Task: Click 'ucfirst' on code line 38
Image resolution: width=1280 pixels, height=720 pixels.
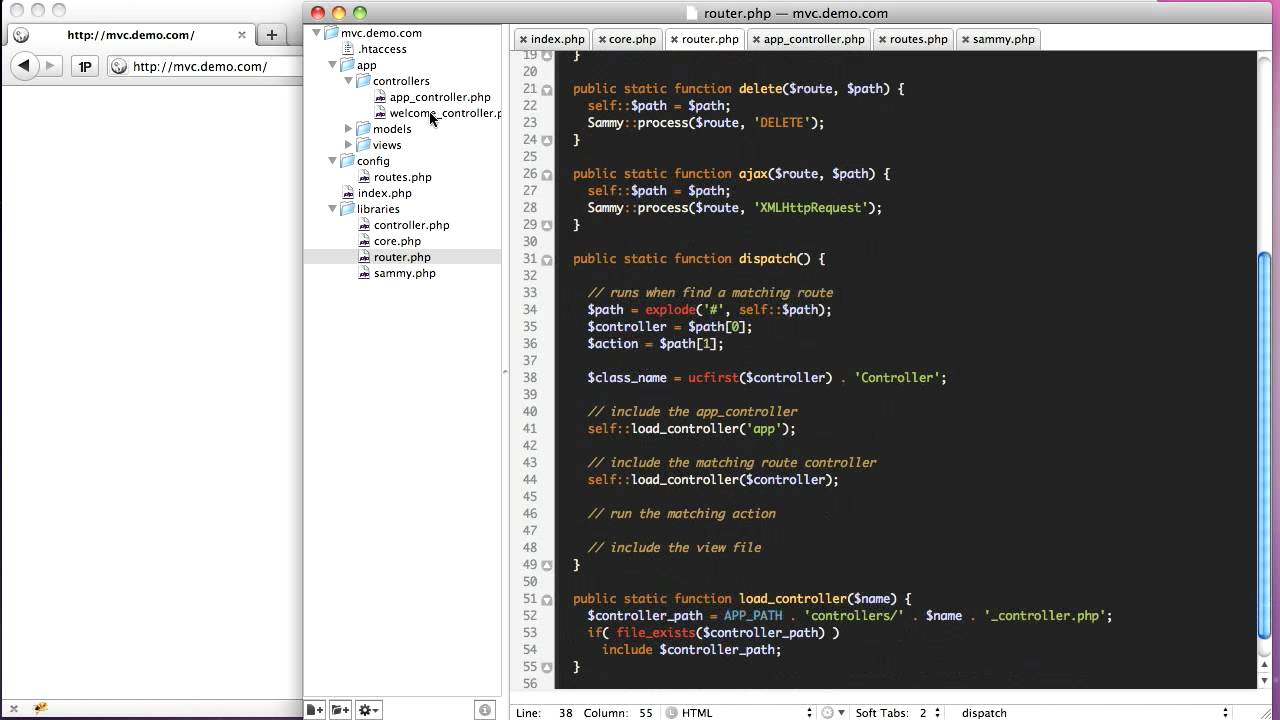Action: pos(713,377)
